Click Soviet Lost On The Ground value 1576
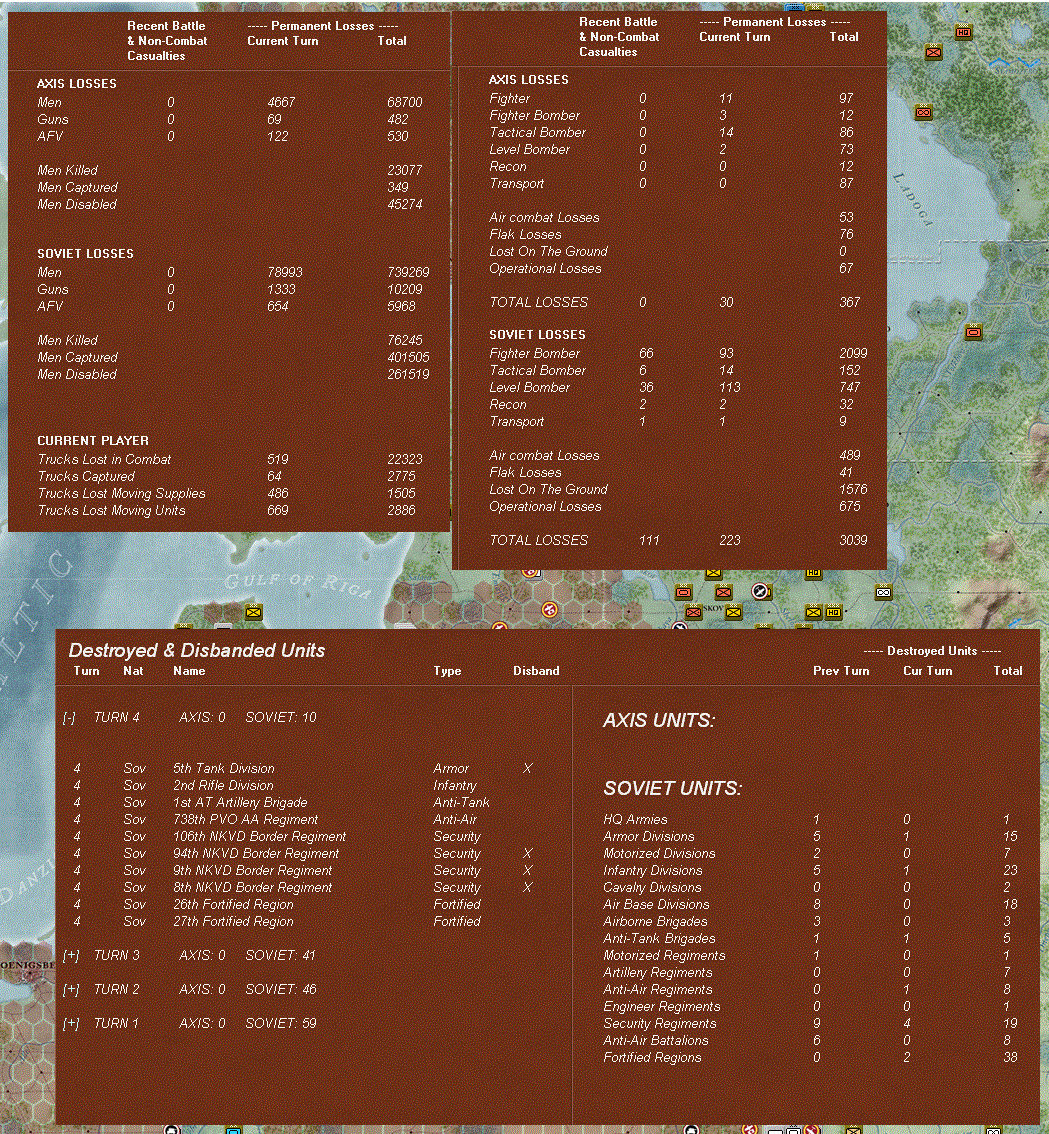The image size is (1049, 1134). click(x=853, y=490)
